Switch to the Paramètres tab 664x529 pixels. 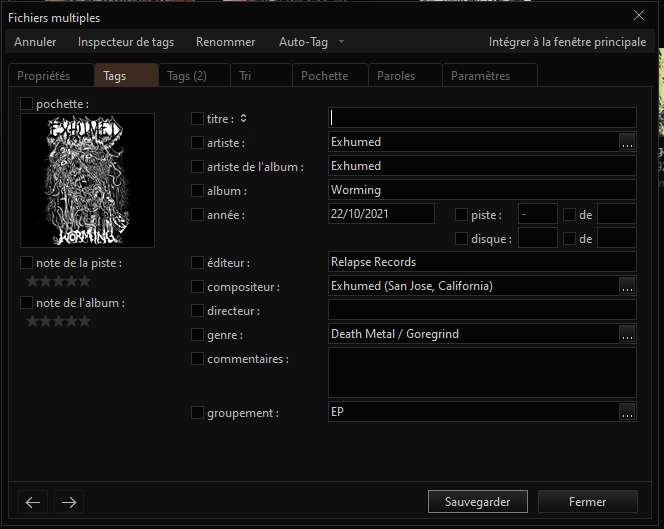[490, 75]
